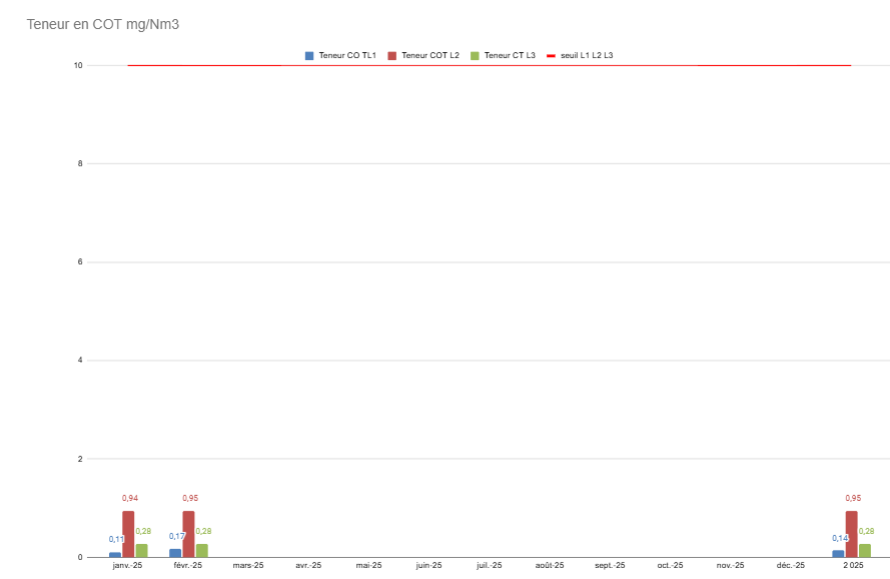Image resolution: width=890 pixels, height=579 pixels.
Task: Click the '0,14' data label in 2 025
Action: click(x=840, y=538)
